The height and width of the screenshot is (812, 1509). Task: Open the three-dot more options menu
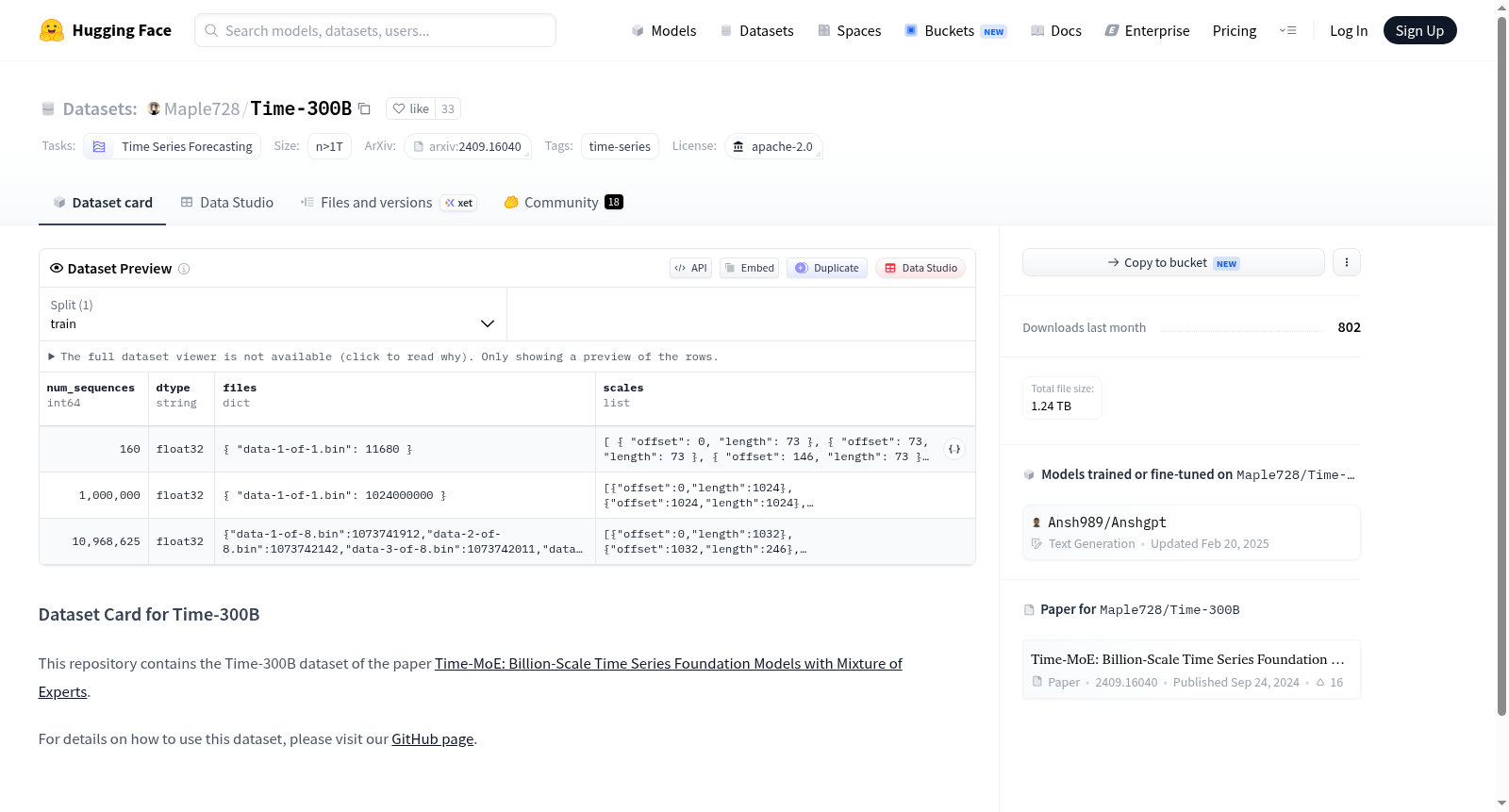pos(1347,262)
